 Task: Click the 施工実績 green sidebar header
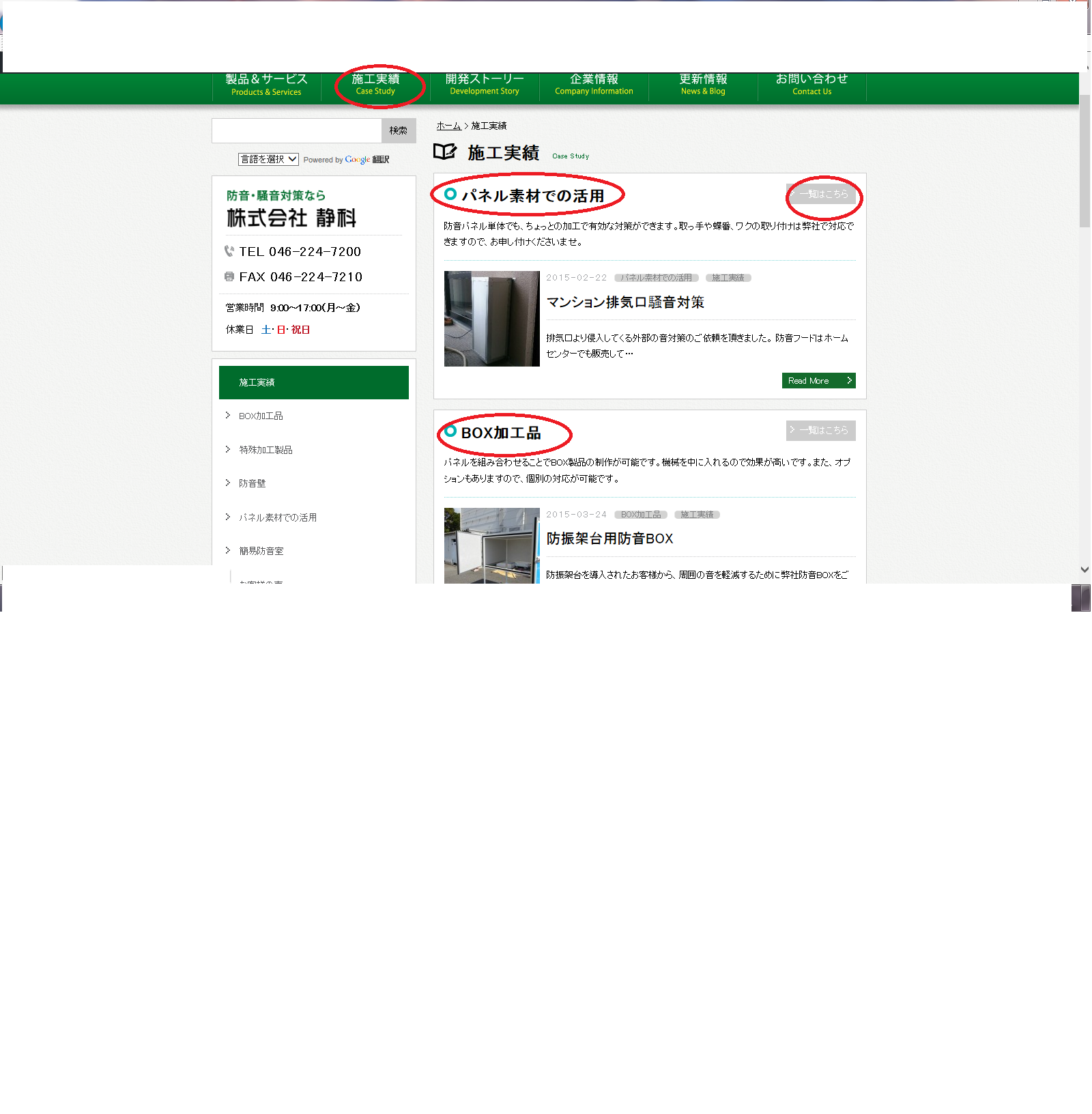coord(314,382)
